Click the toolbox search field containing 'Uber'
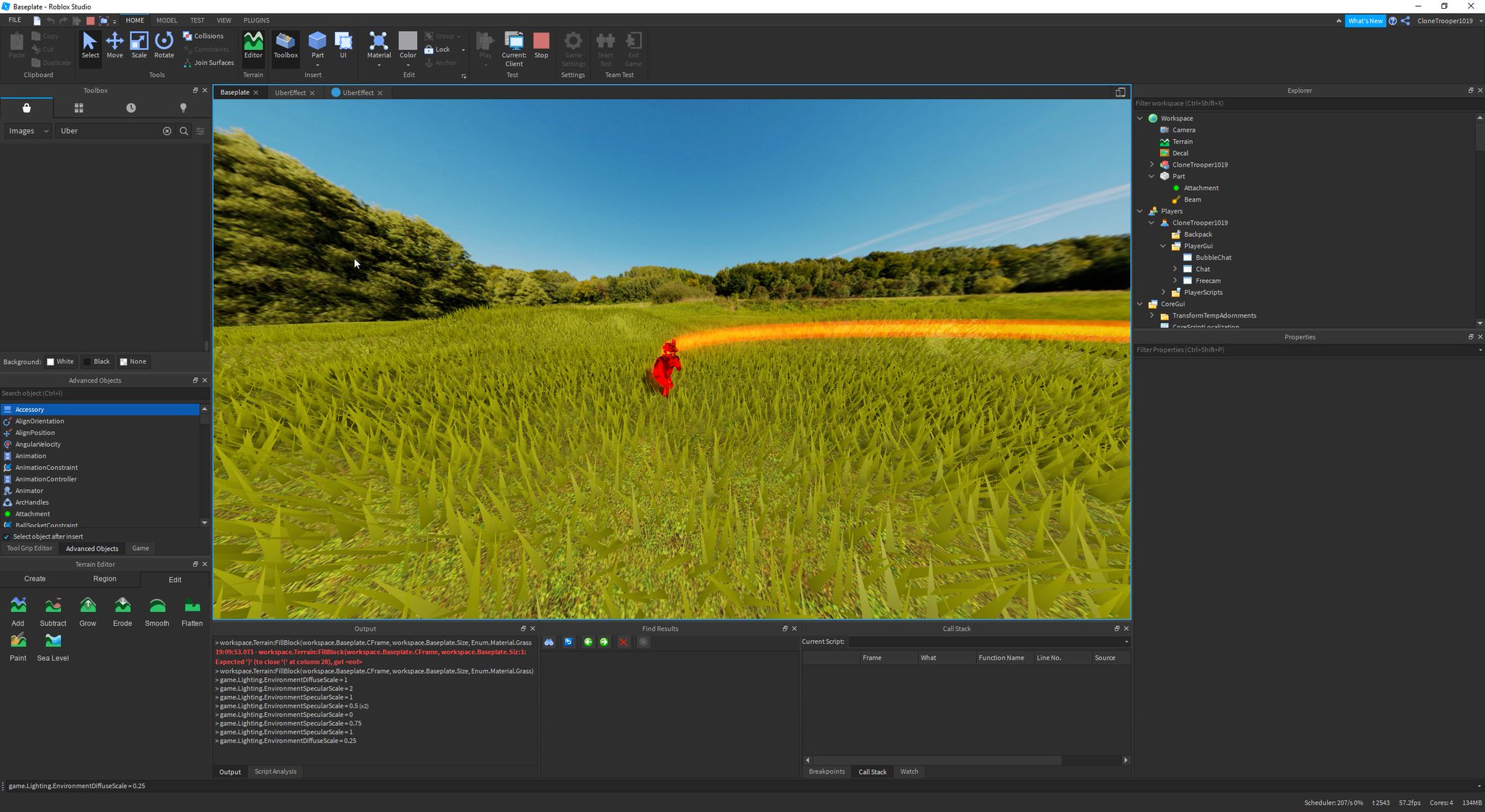 (109, 131)
